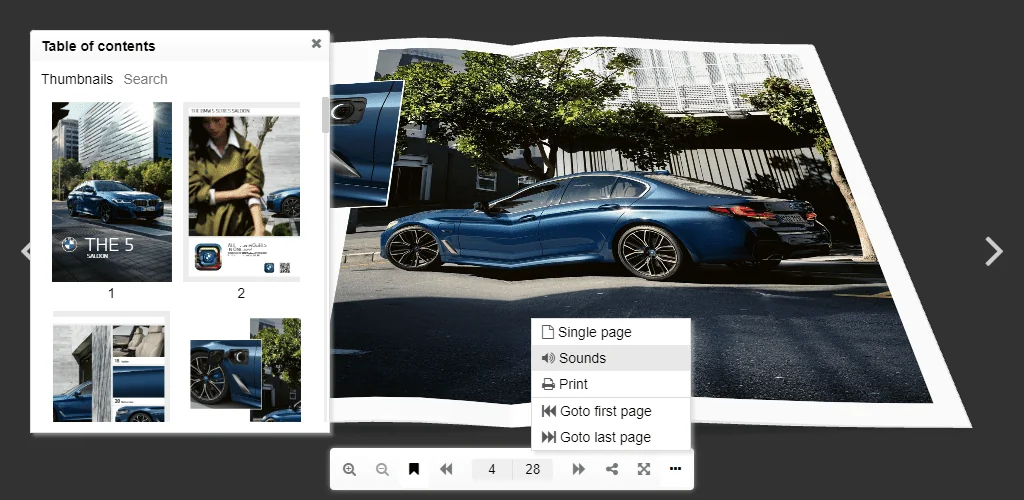The width and height of the screenshot is (1024, 500).
Task: Close the Table of contents panel
Action: click(x=317, y=44)
